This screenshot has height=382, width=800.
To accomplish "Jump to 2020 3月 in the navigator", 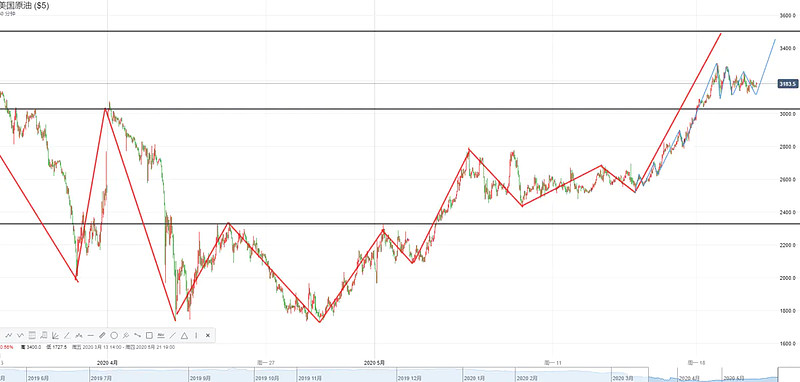I will click(624, 378).
